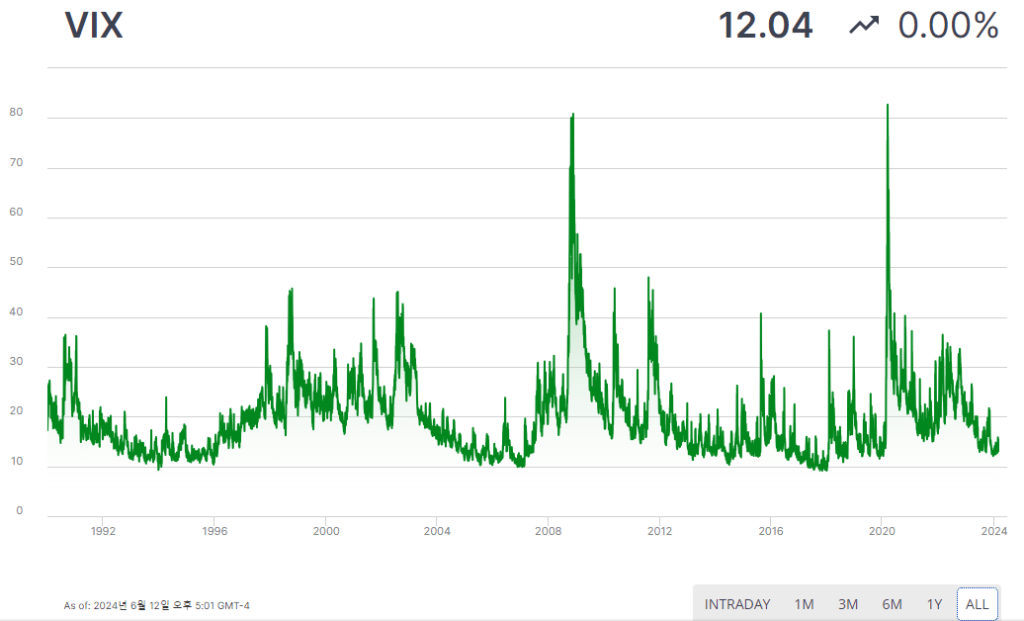Click the 0 y-axis value label

[19, 511]
